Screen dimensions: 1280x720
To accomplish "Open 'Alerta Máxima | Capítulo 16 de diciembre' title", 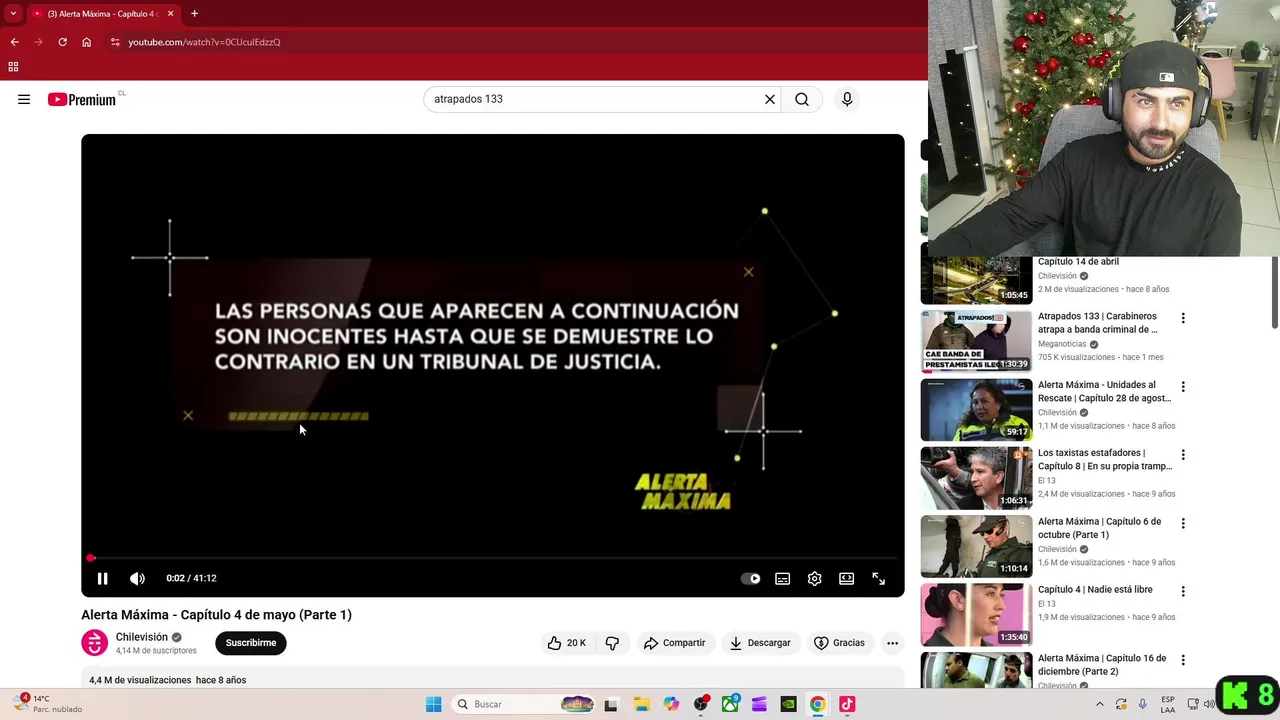I will [1102, 665].
